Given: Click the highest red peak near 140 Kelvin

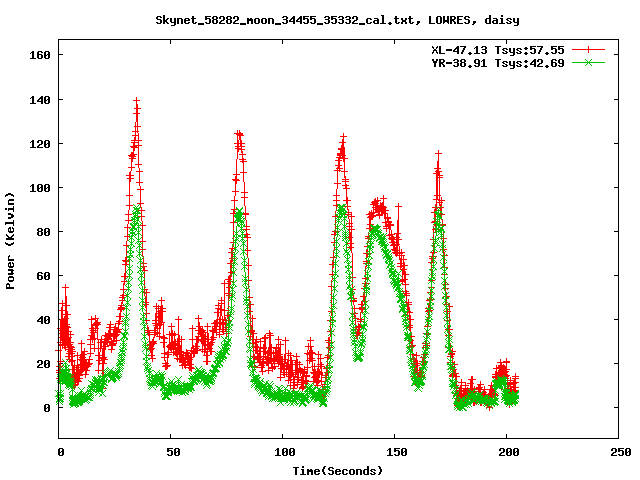Looking at the screenshot, I should click(137, 100).
